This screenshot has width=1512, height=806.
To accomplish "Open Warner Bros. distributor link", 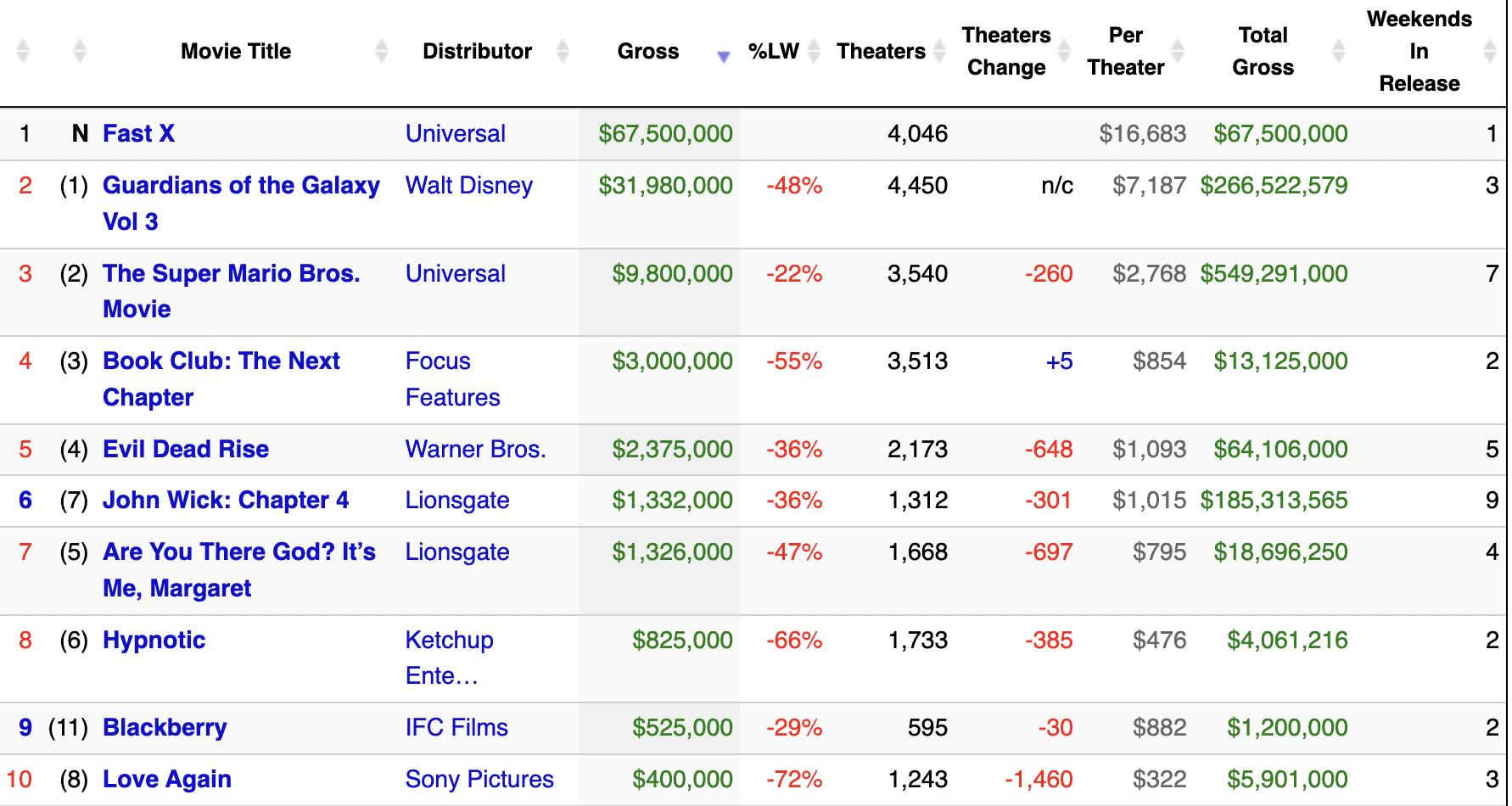I will click(x=476, y=450).
